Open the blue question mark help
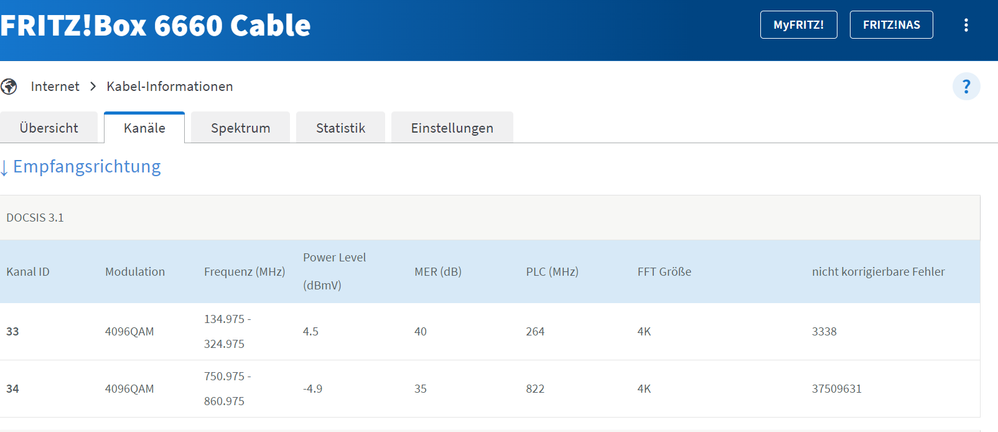This screenshot has height=432, width=998. click(x=965, y=87)
